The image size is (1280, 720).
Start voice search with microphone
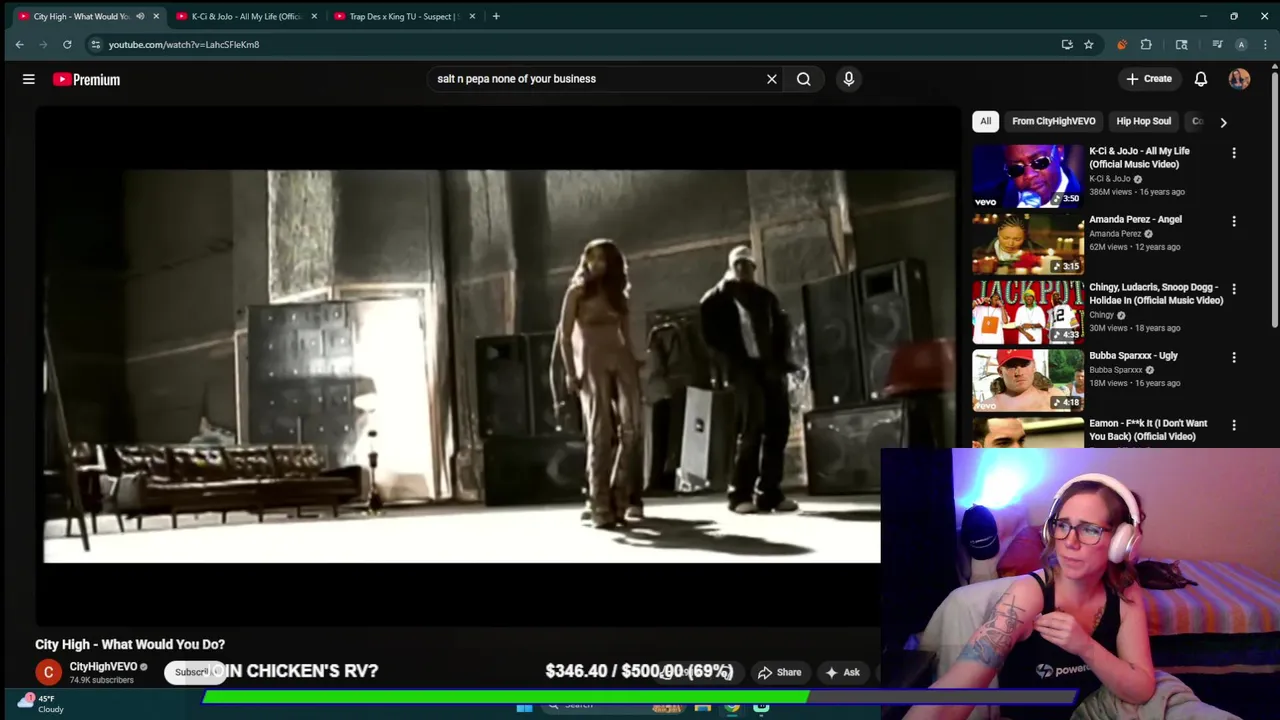coord(849,79)
